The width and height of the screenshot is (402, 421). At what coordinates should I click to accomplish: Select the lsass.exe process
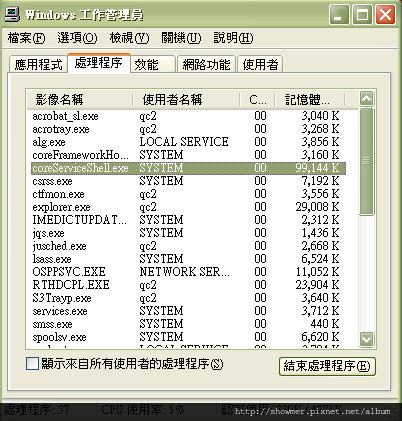(x=188, y=259)
